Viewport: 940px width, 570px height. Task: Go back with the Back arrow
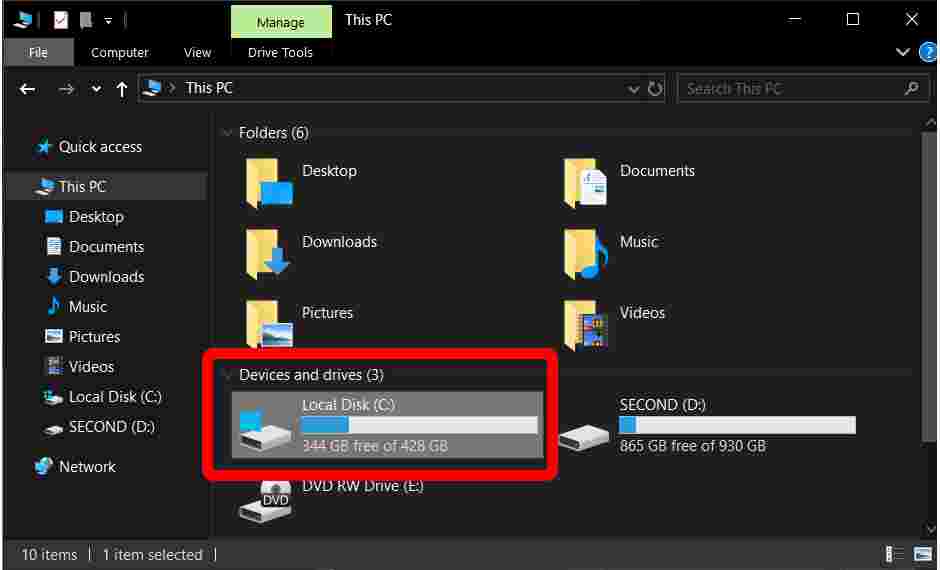click(27, 89)
